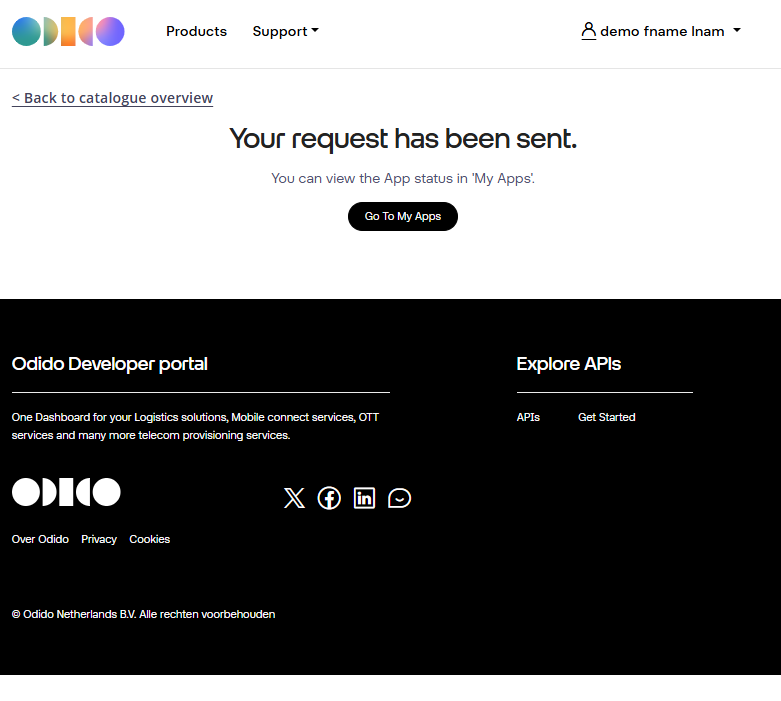Open the demo fname lnam account dropdown
This screenshot has width=781, height=701.
[661, 31]
